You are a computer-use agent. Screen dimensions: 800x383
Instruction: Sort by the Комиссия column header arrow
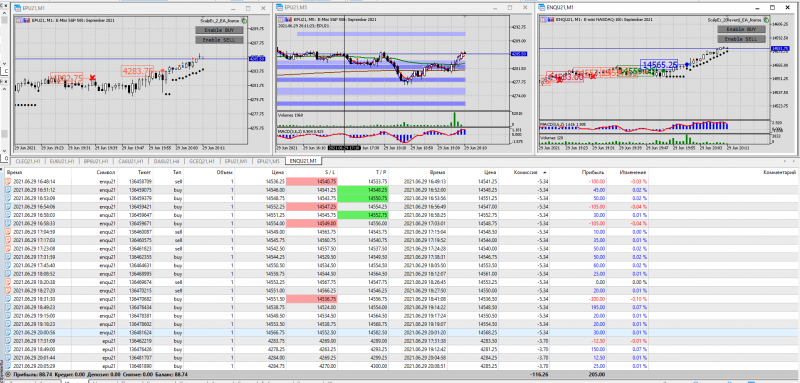(544, 172)
